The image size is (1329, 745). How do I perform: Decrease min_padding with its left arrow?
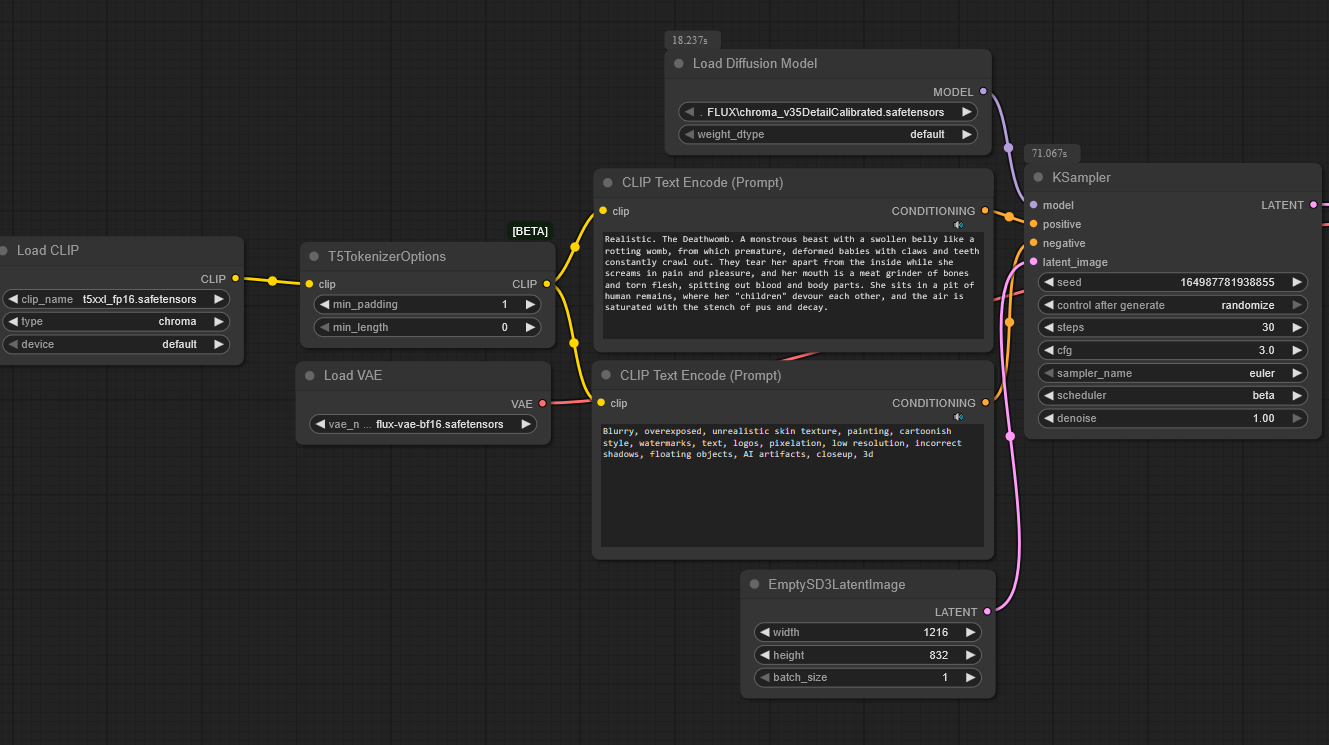pyautogui.click(x=325, y=304)
